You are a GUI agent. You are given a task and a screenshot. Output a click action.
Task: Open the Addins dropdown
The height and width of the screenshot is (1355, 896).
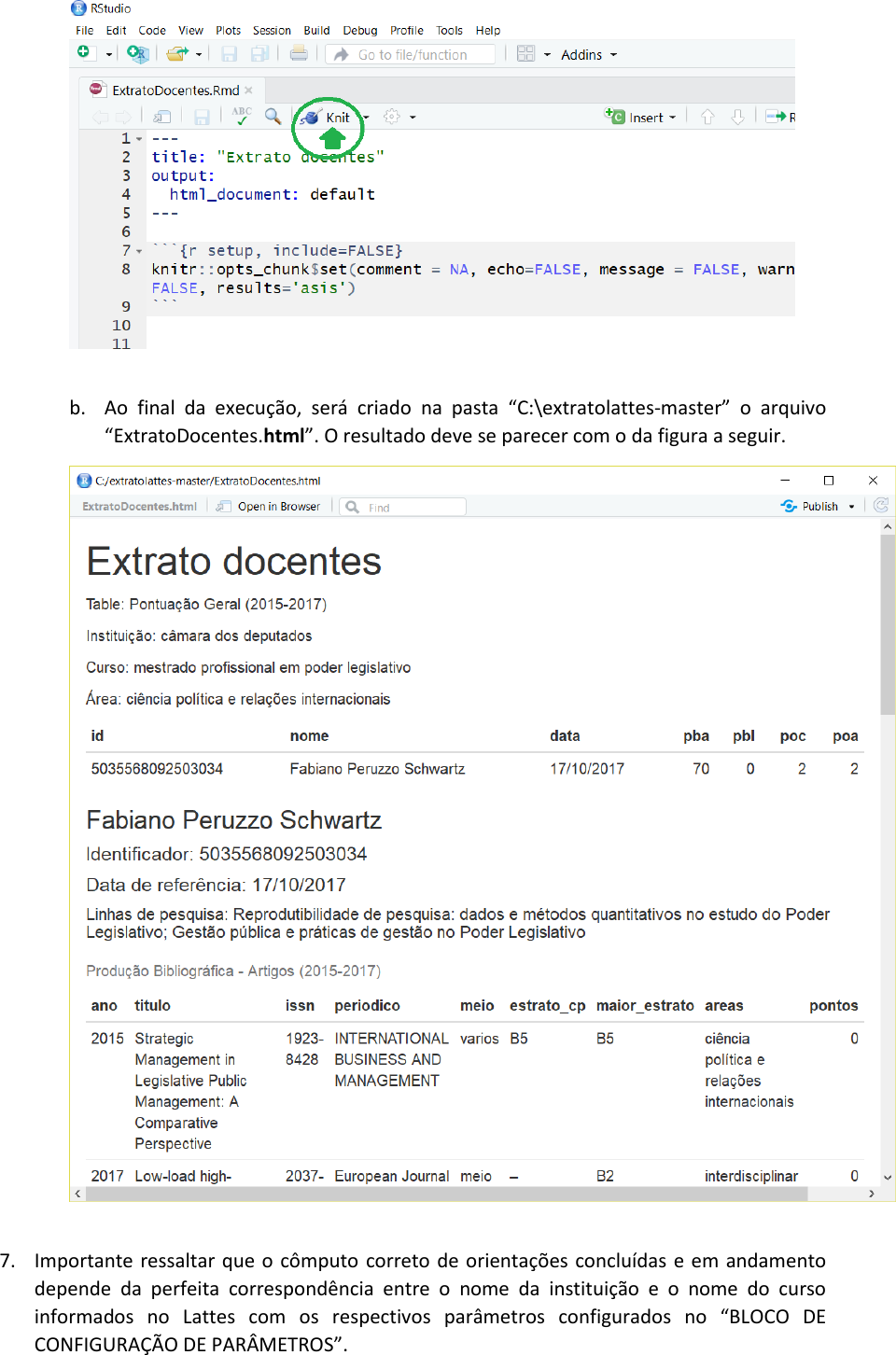click(589, 55)
